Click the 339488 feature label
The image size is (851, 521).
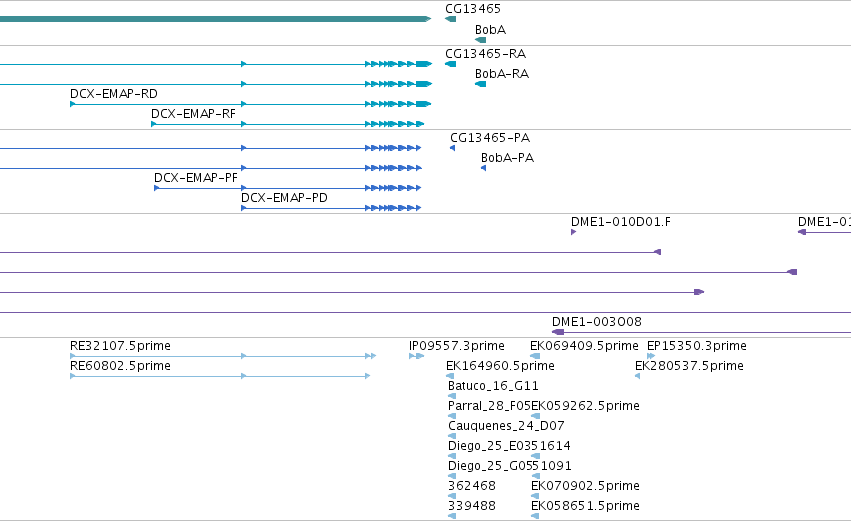point(472,506)
